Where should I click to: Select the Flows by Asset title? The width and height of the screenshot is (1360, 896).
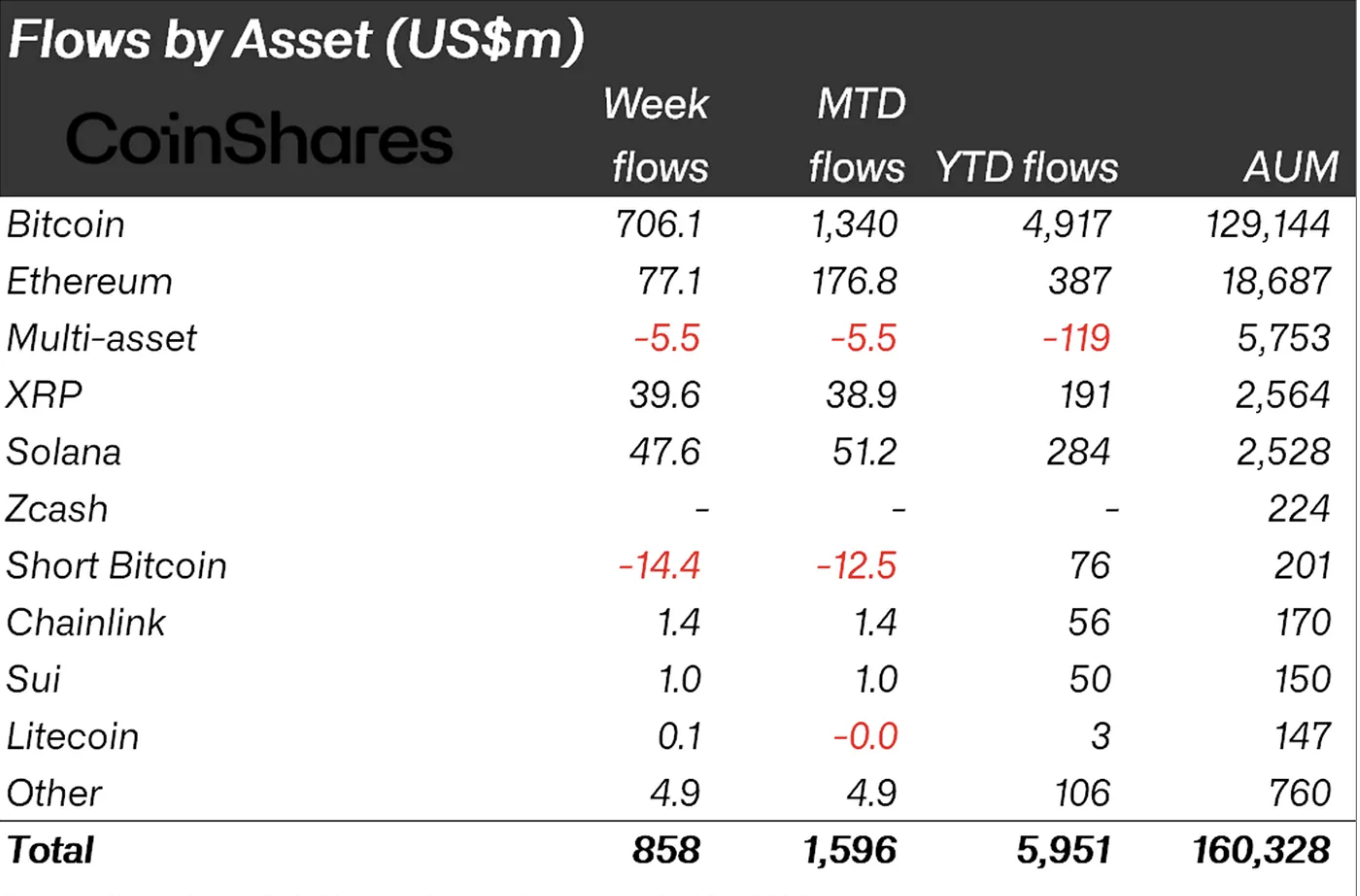295,42
